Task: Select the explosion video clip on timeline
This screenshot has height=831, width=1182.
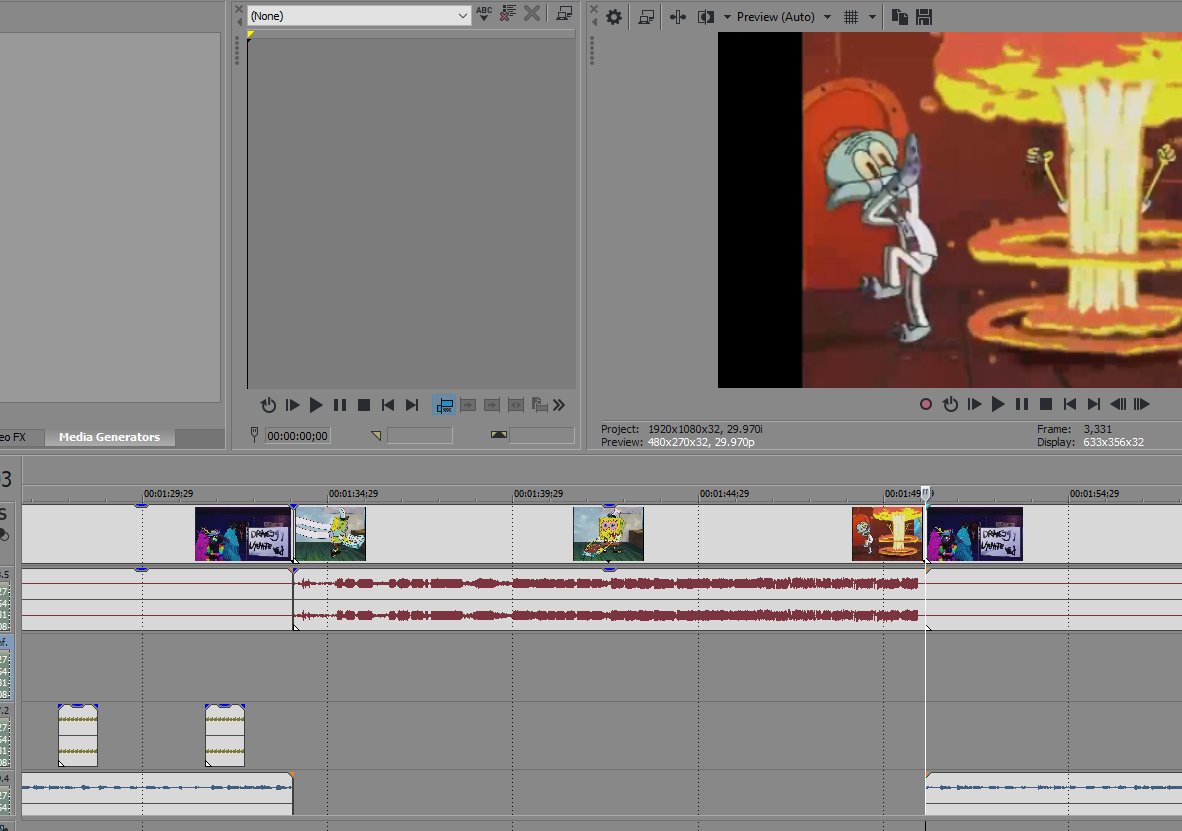Action: pos(887,534)
